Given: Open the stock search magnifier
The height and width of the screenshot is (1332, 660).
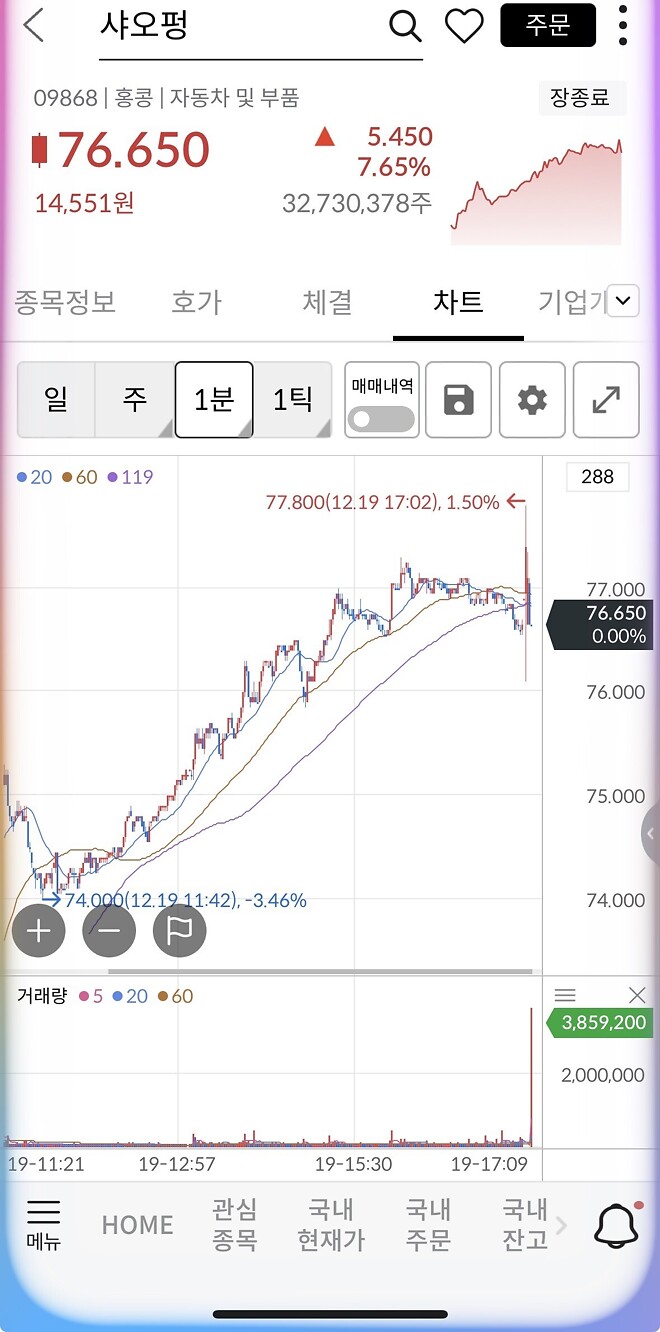Looking at the screenshot, I should pos(404,26).
